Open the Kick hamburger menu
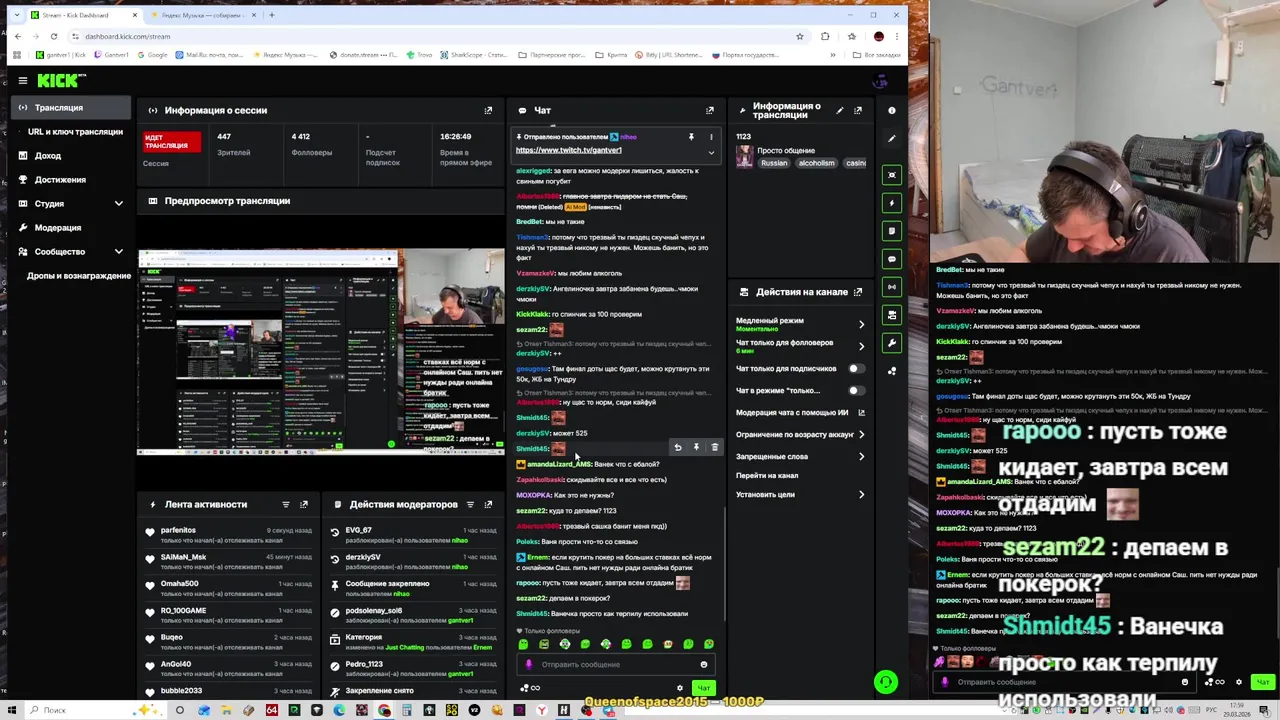The image size is (1280, 720). [x=22, y=80]
